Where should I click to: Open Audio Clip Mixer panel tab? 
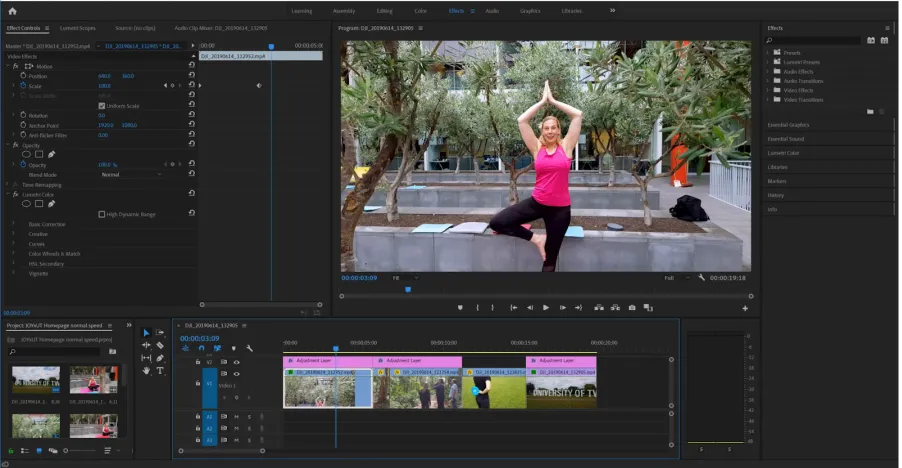pyautogui.click(x=221, y=28)
